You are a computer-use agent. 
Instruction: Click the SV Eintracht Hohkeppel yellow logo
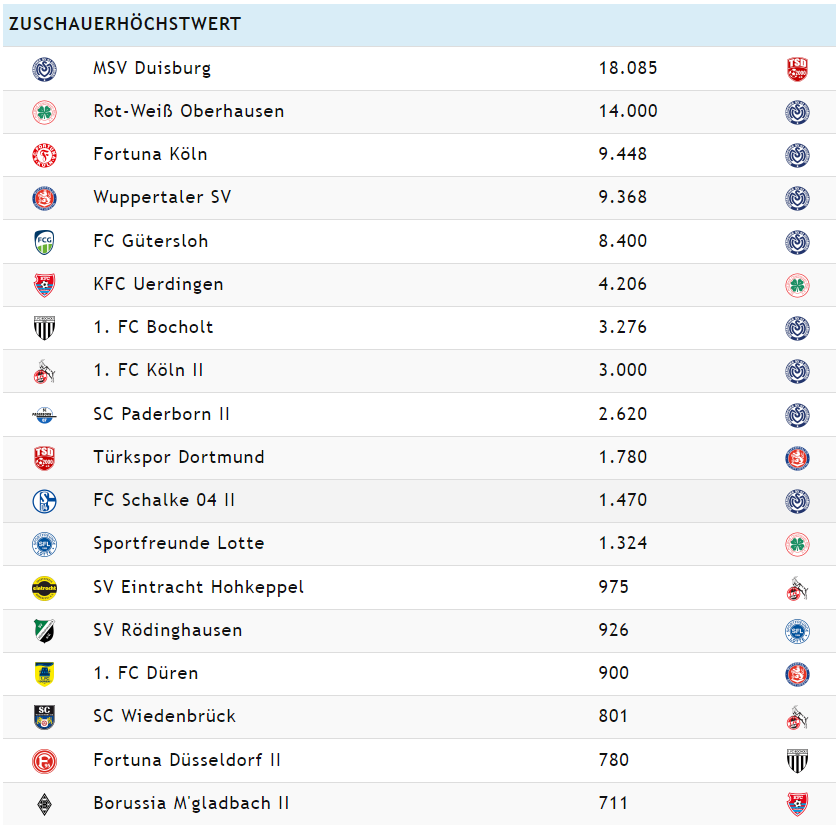click(44, 588)
